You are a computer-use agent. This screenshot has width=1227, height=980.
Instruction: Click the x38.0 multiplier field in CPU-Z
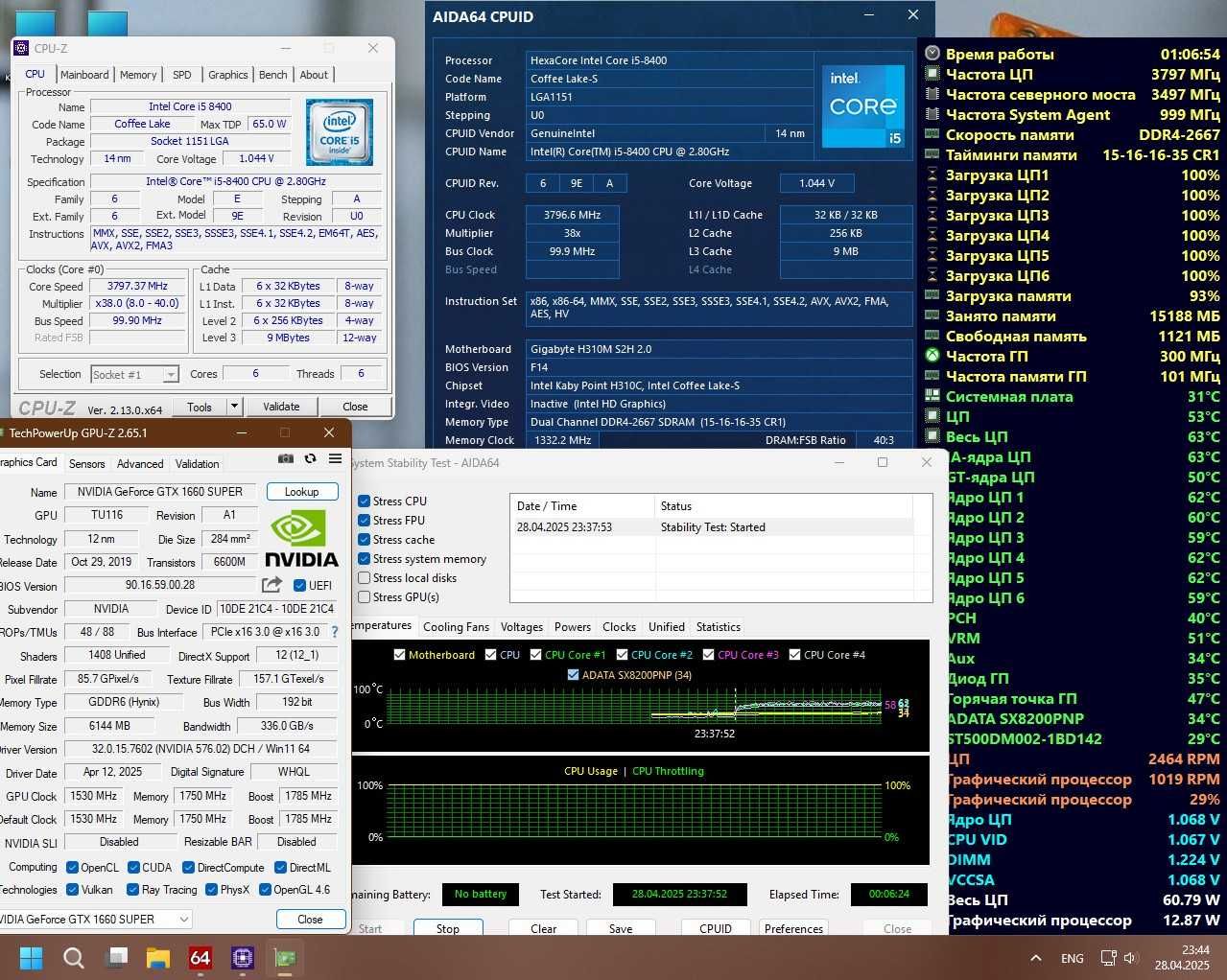137,303
